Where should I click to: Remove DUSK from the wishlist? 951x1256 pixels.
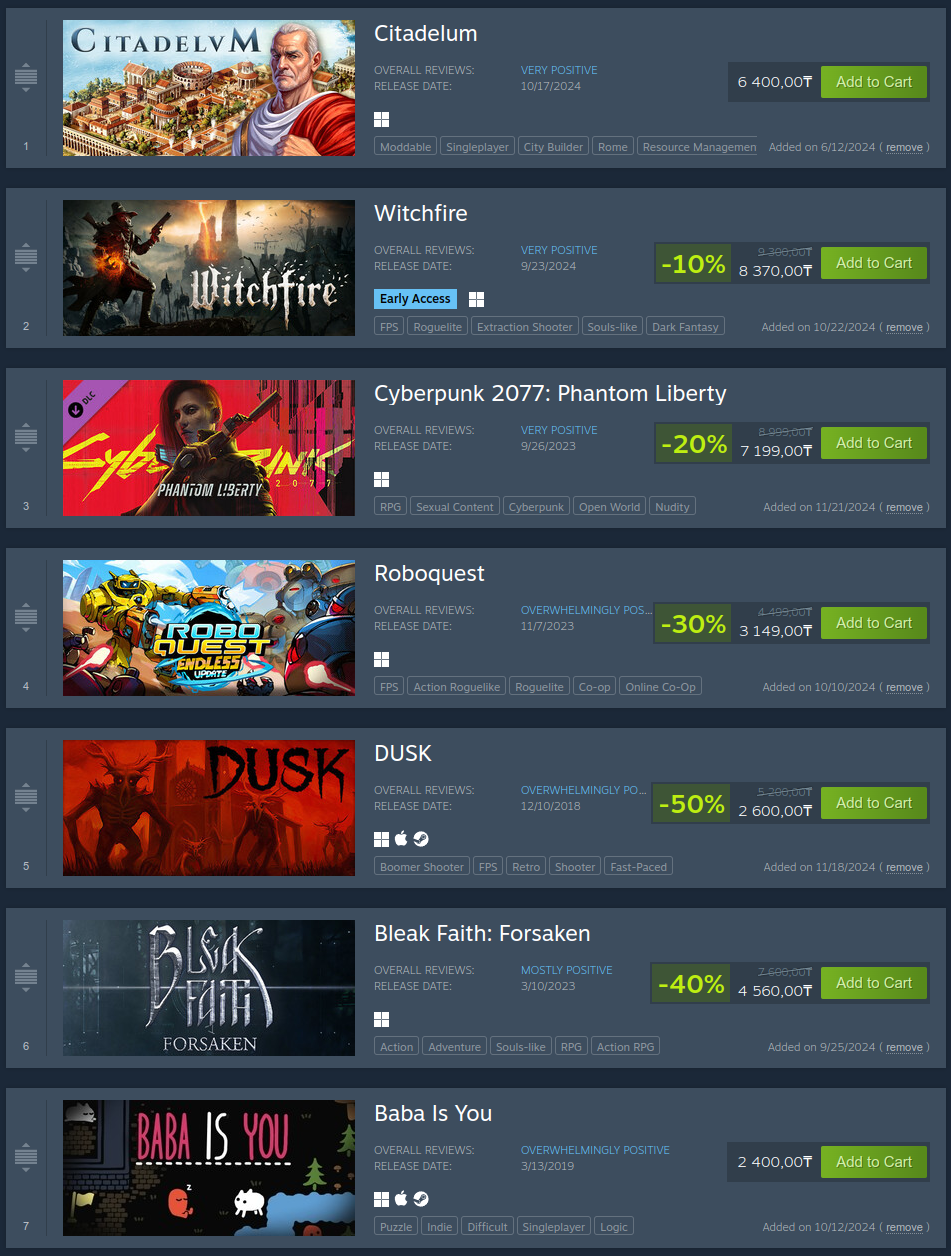tap(904, 868)
